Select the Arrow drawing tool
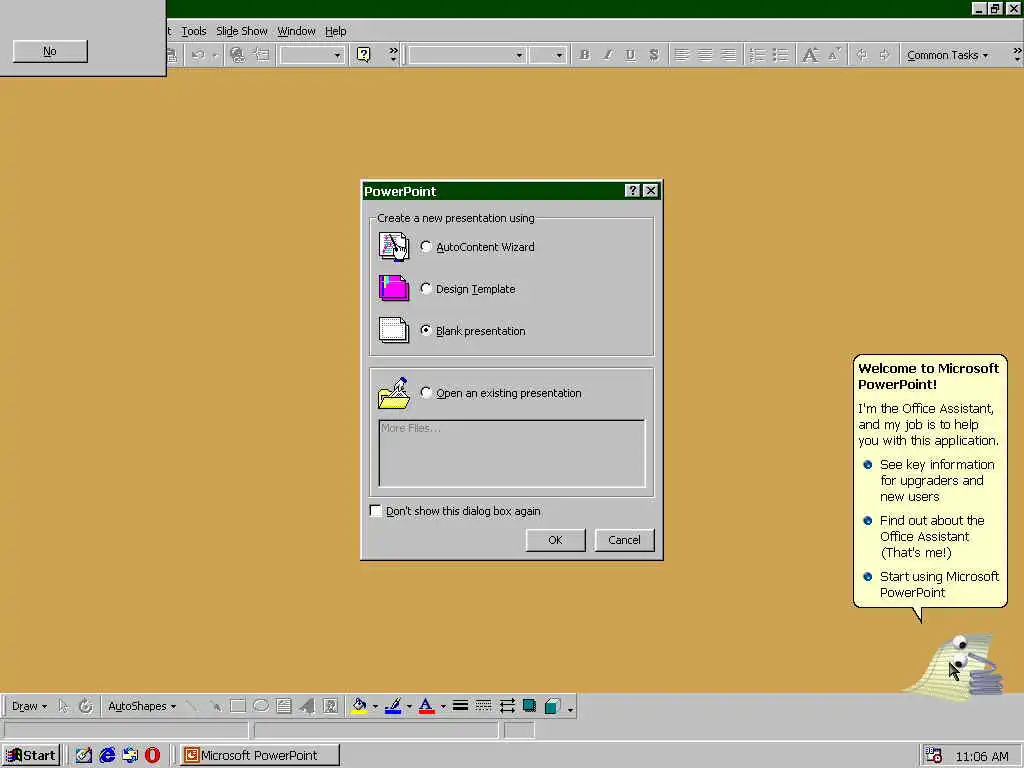The image size is (1024, 768). click(x=215, y=706)
